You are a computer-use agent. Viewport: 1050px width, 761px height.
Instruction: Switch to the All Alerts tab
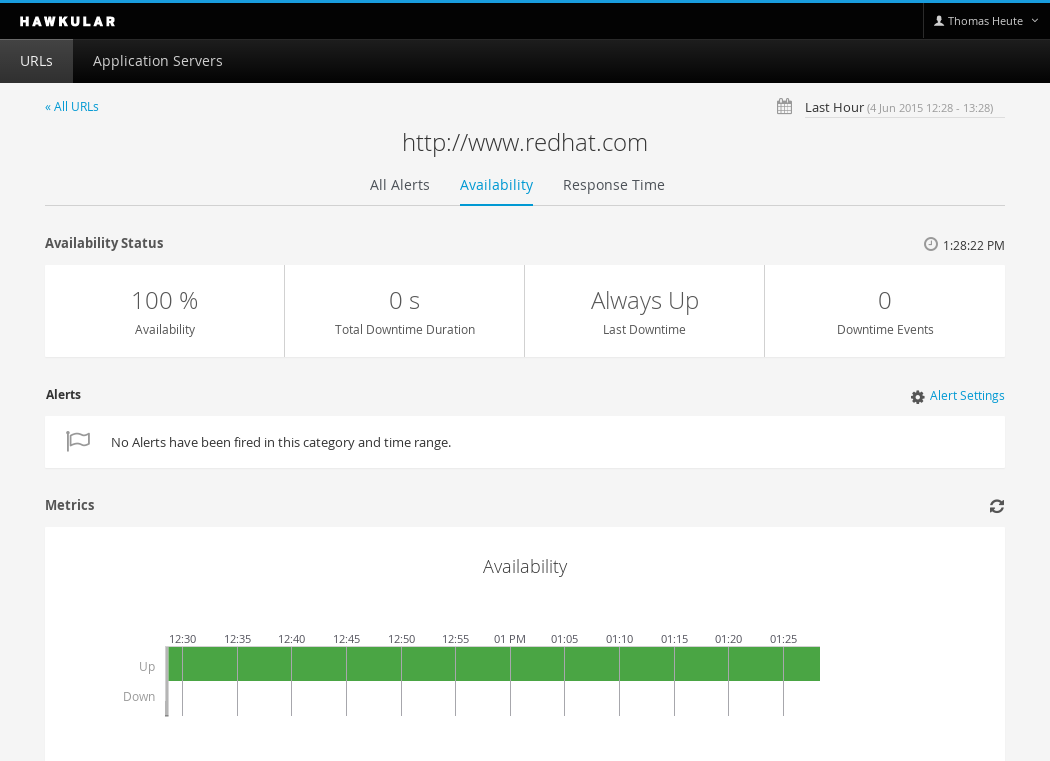pyautogui.click(x=400, y=185)
